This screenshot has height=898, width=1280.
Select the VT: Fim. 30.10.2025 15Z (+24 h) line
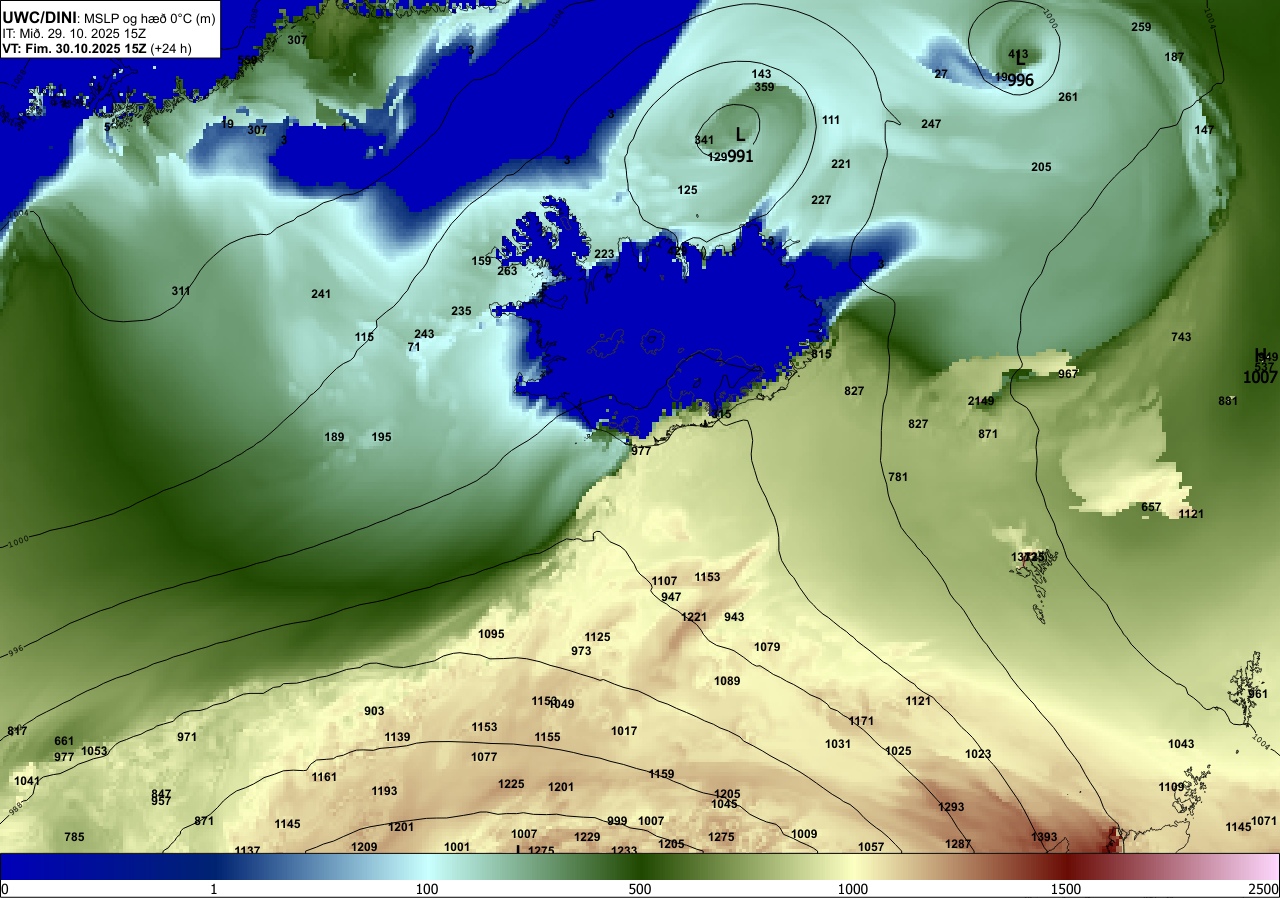[x=97, y=48]
